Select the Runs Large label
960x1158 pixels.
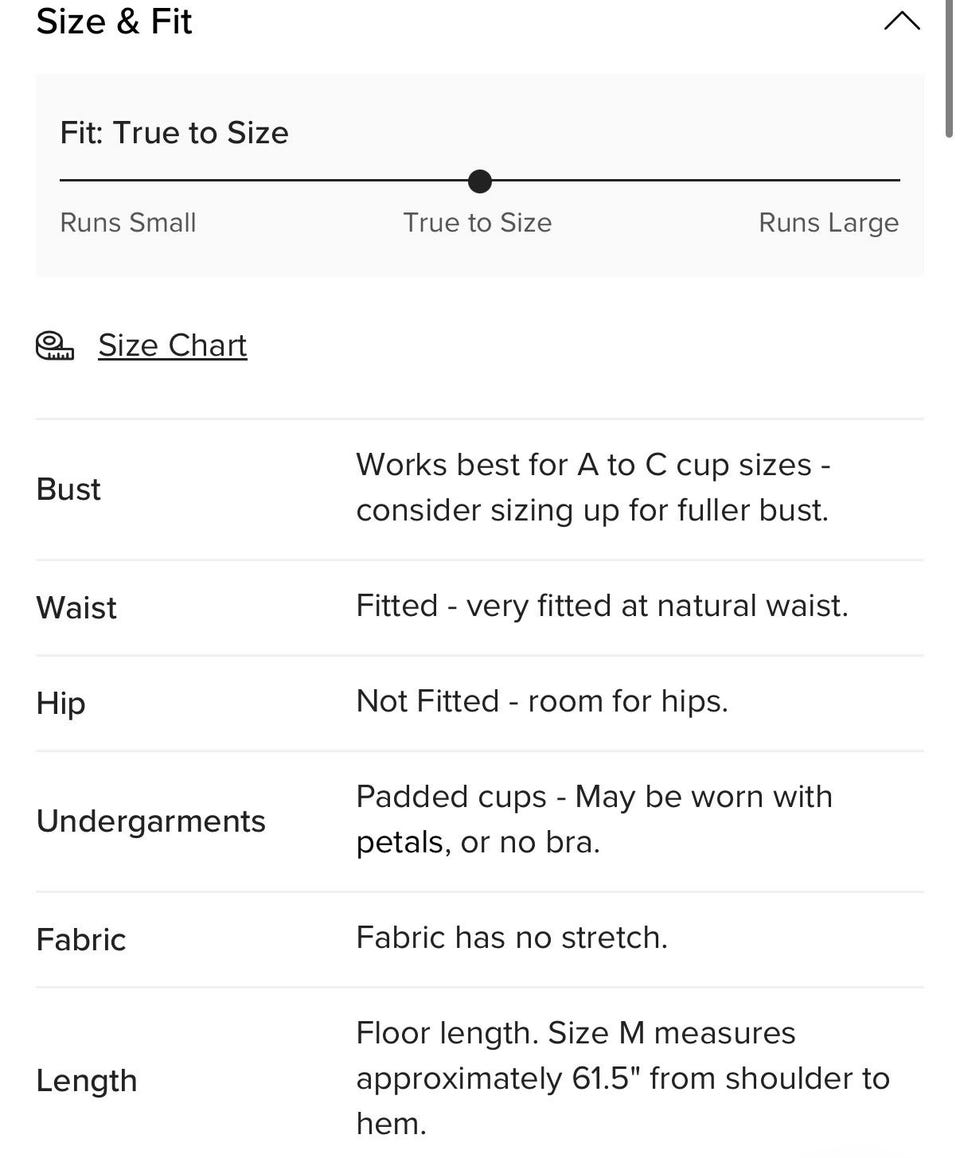click(x=828, y=222)
